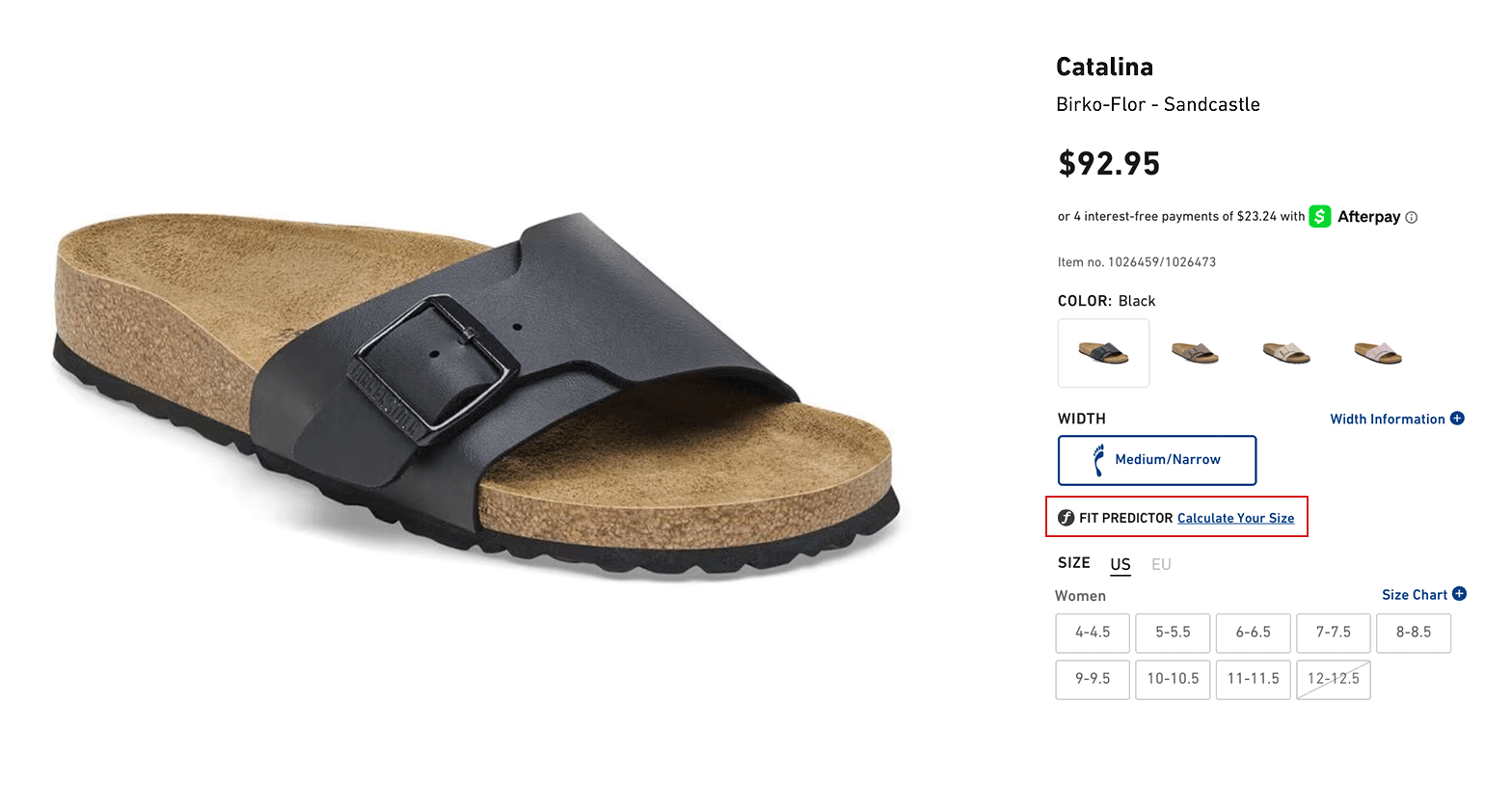The height and width of the screenshot is (812, 1512).
Task: Expand Width Information
Action: (1388, 420)
